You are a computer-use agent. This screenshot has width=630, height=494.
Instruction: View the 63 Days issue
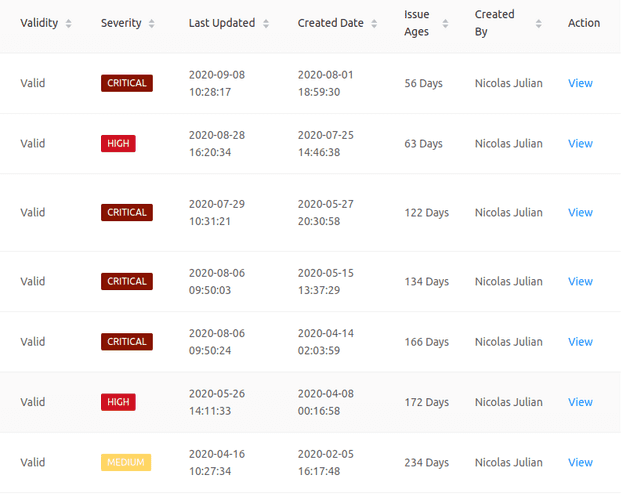pos(580,143)
